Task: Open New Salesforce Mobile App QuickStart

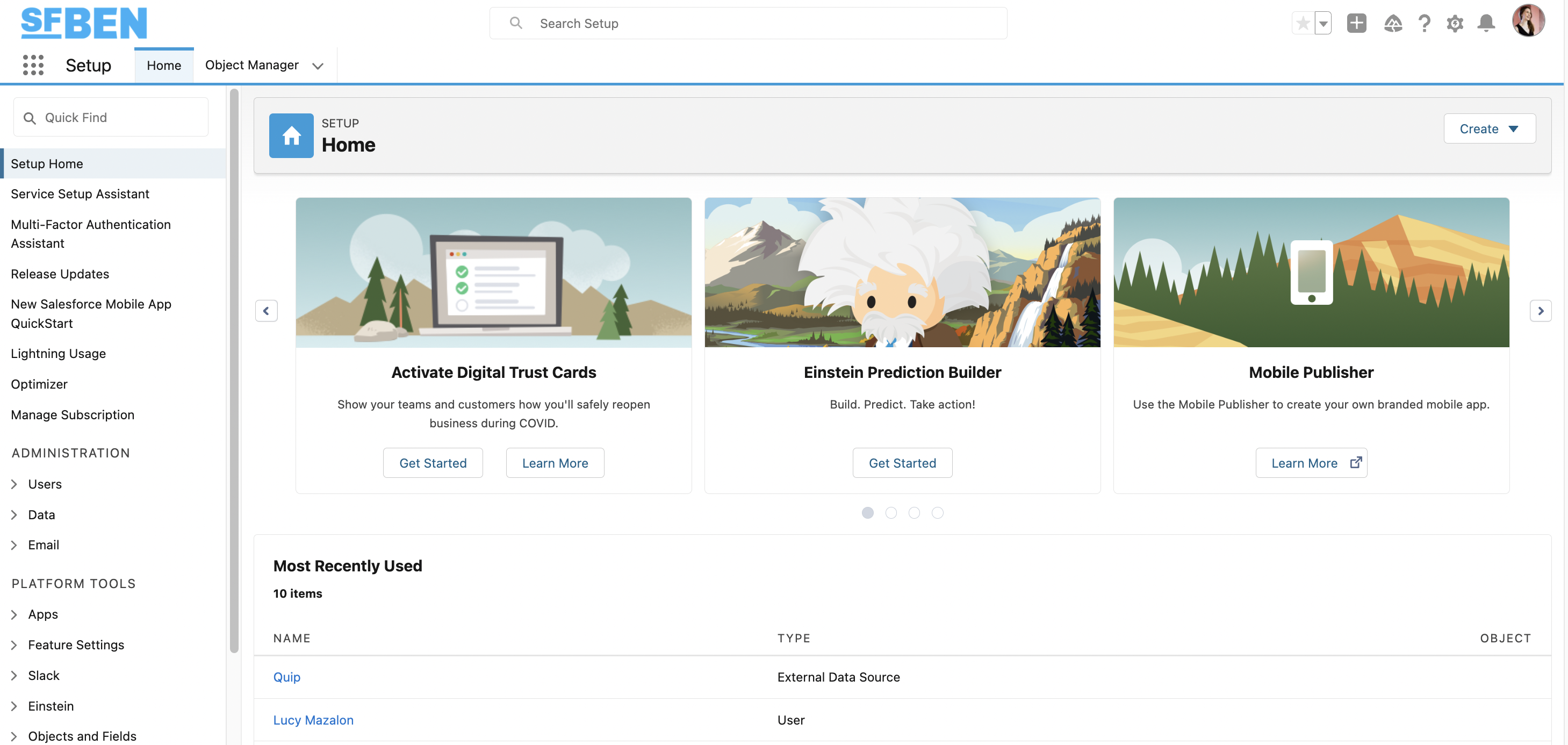Action: pos(91,313)
